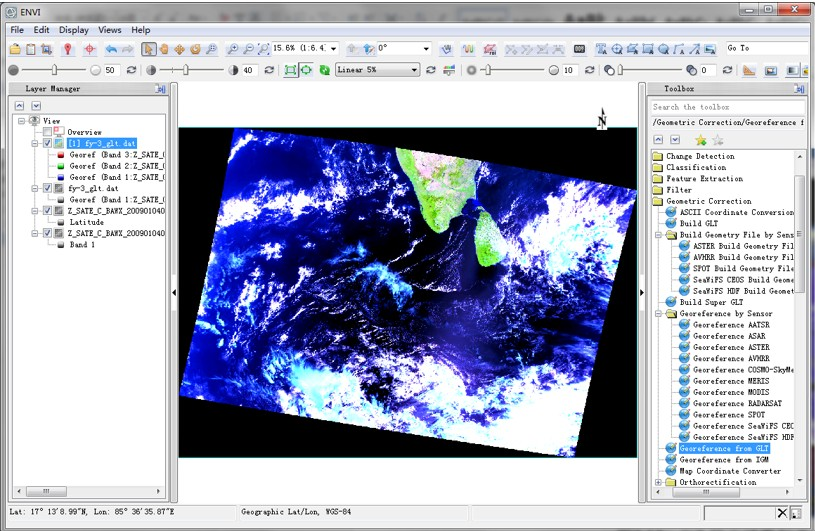
Task: Click the fixed Zoom Out icon
Action: pyautogui.click(x=248, y=49)
